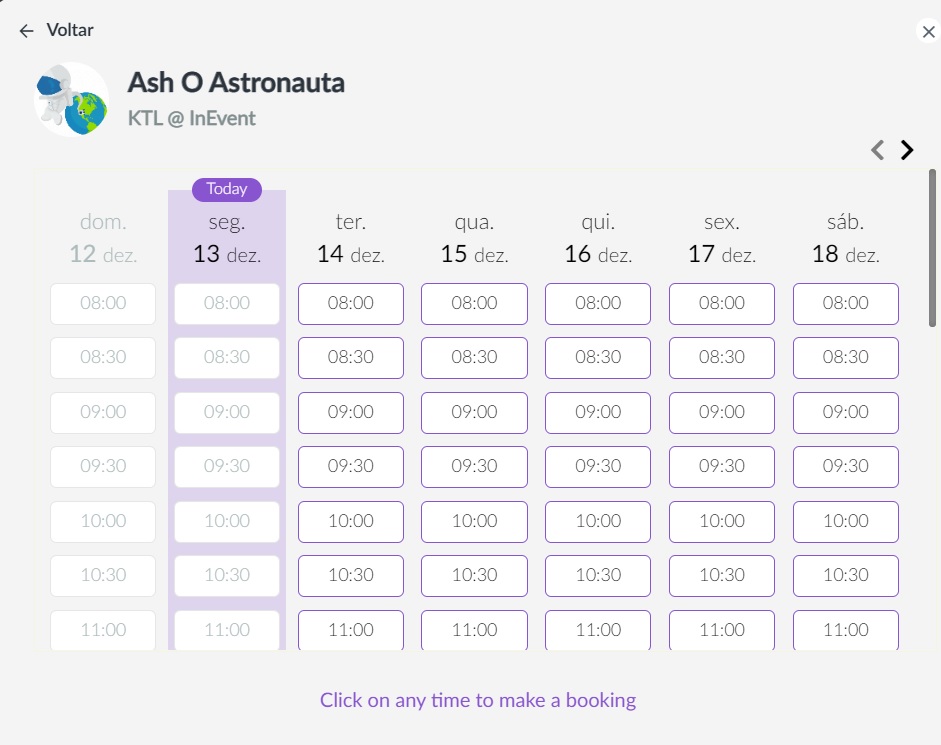This screenshot has width=941, height=745.
Task: Choose the 10:00 slot on qui. 16 dez.
Action: point(598,521)
